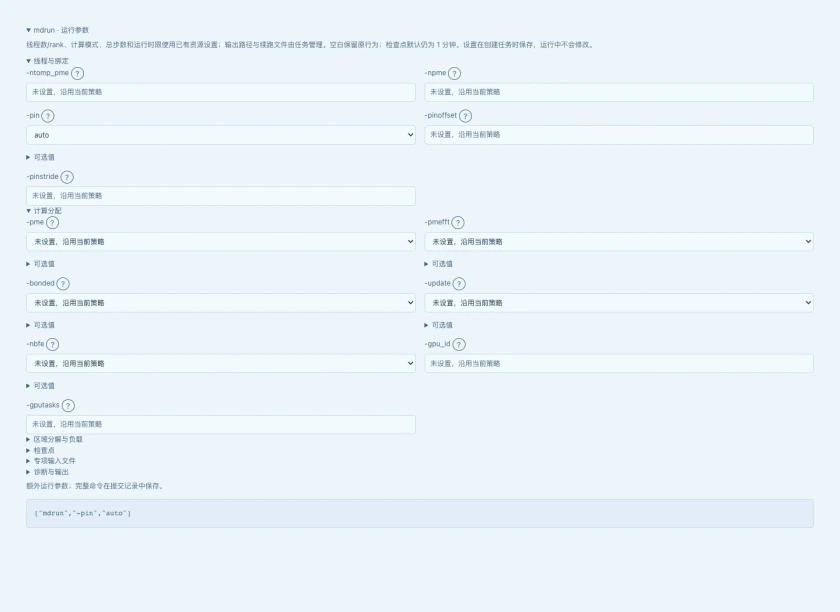This screenshot has height=612, width=840.
Task: Expand the 诊断与输出 section
Action: (47, 472)
